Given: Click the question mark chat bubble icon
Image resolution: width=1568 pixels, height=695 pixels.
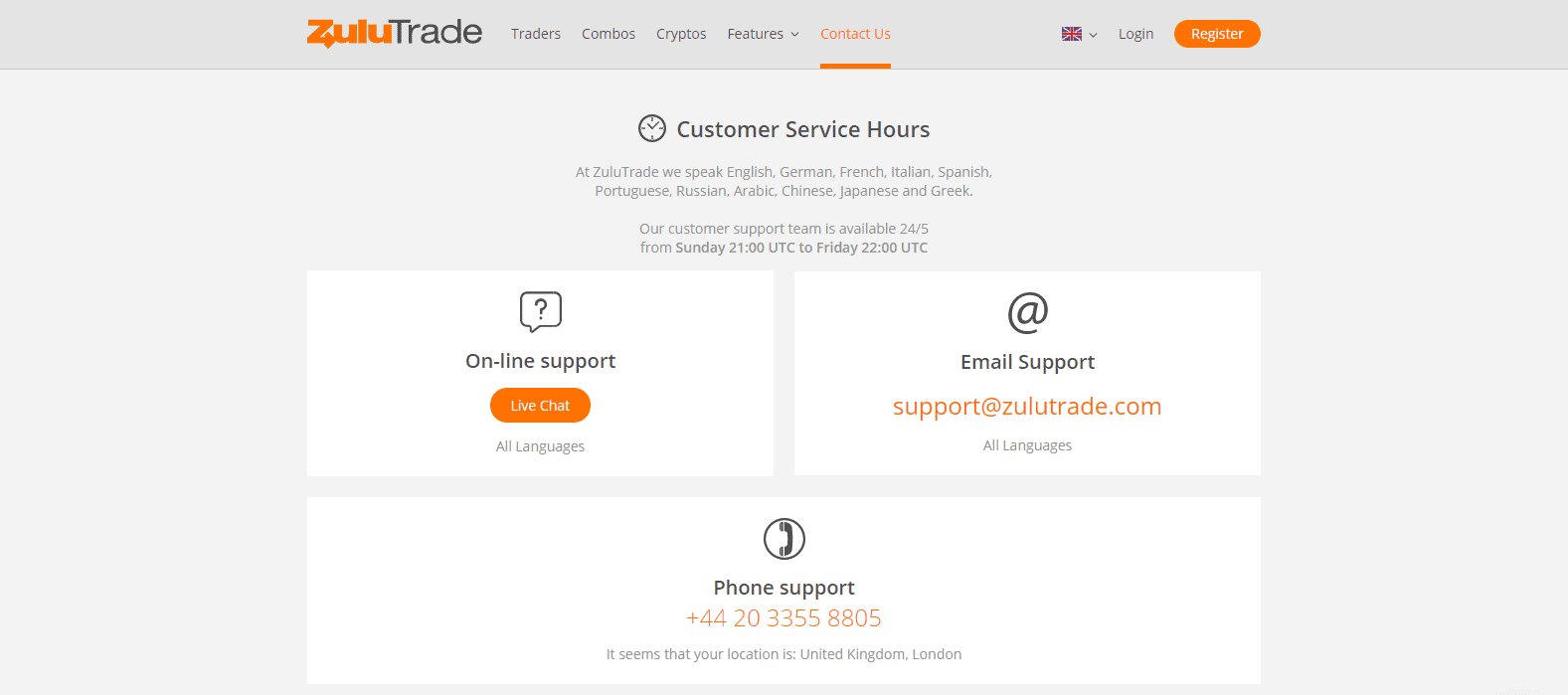Looking at the screenshot, I should point(541,312).
